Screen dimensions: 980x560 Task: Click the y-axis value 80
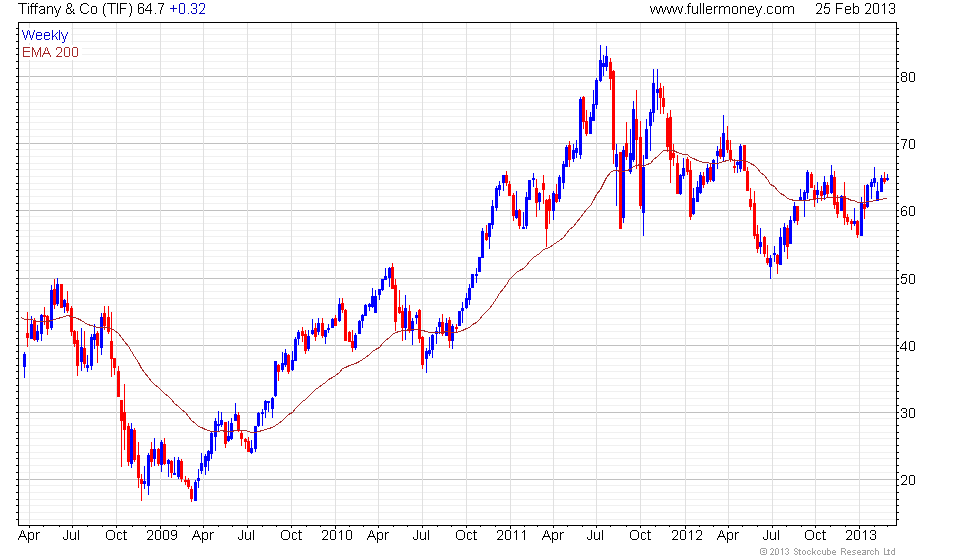(x=908, y=77)
